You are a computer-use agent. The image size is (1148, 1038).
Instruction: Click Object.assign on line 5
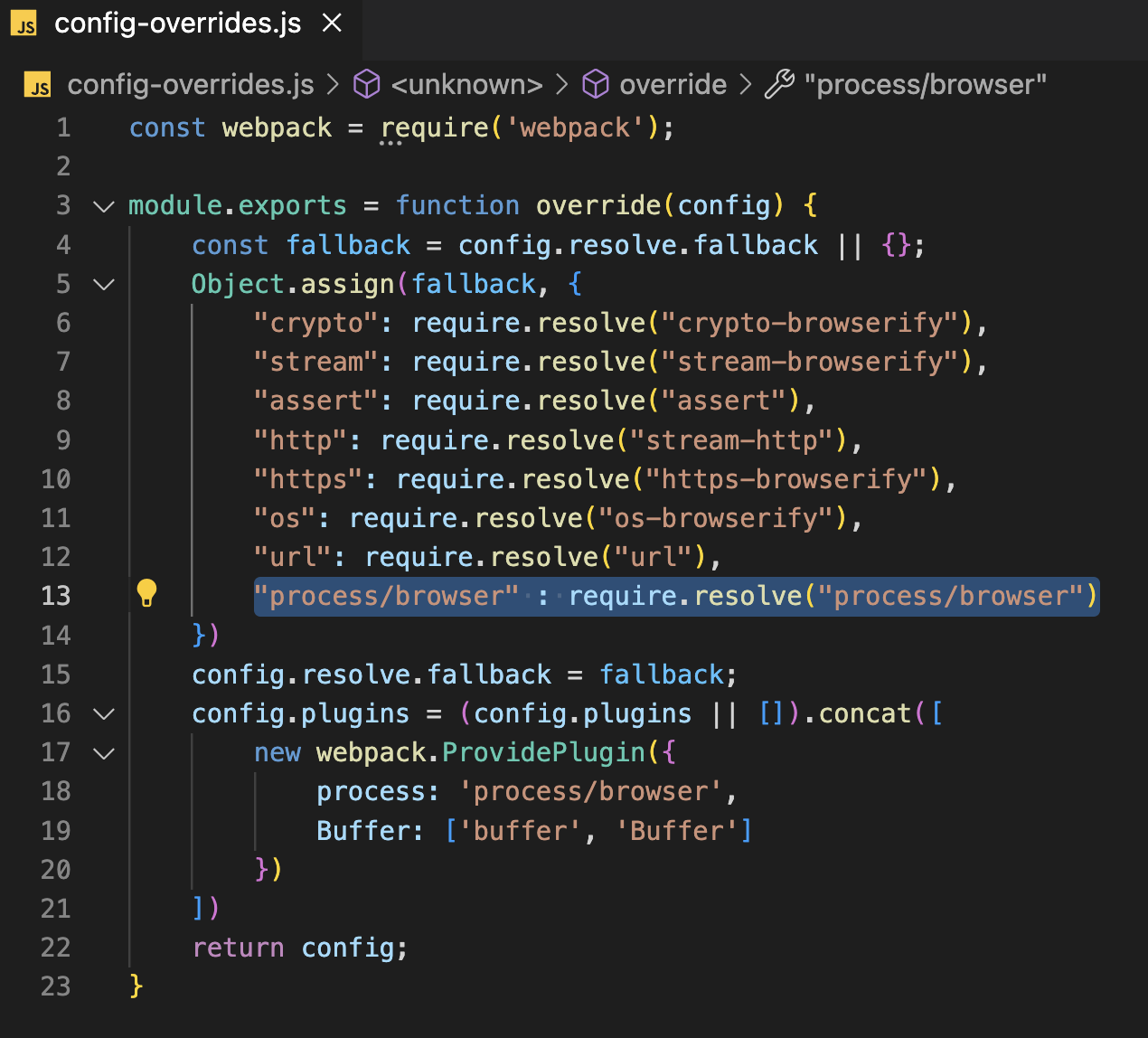pyautogui.click(x=293, y=284)
